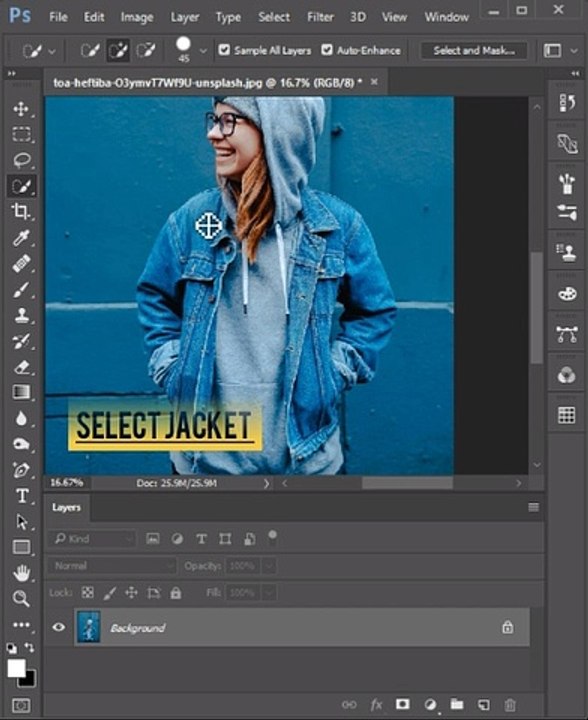The image size is (588, 720).
Task: Select the Blur tool
Action: [x=21, y=418]
